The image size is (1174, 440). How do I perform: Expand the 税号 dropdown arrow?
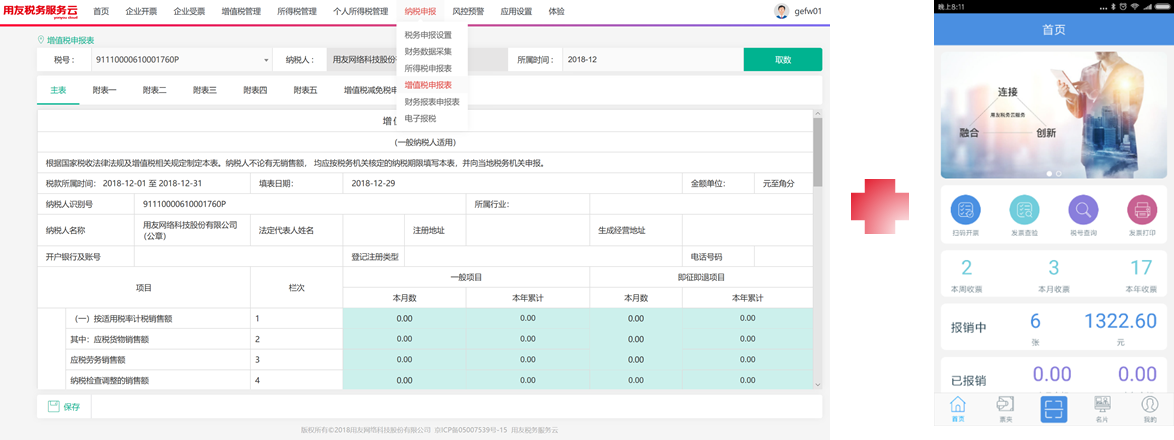click(266, 60)
